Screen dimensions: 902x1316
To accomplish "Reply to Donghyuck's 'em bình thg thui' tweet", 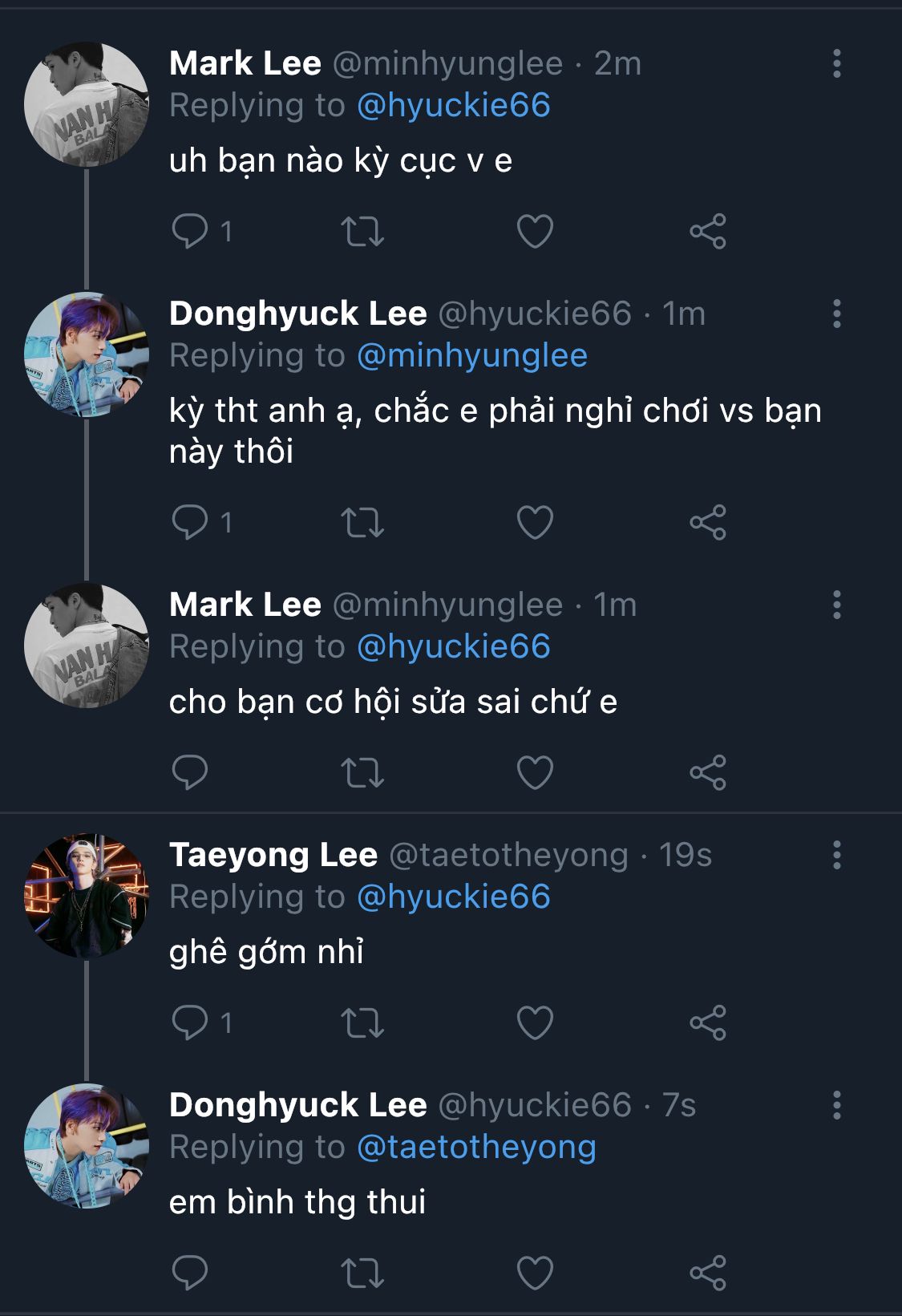I will point(190,1273).
